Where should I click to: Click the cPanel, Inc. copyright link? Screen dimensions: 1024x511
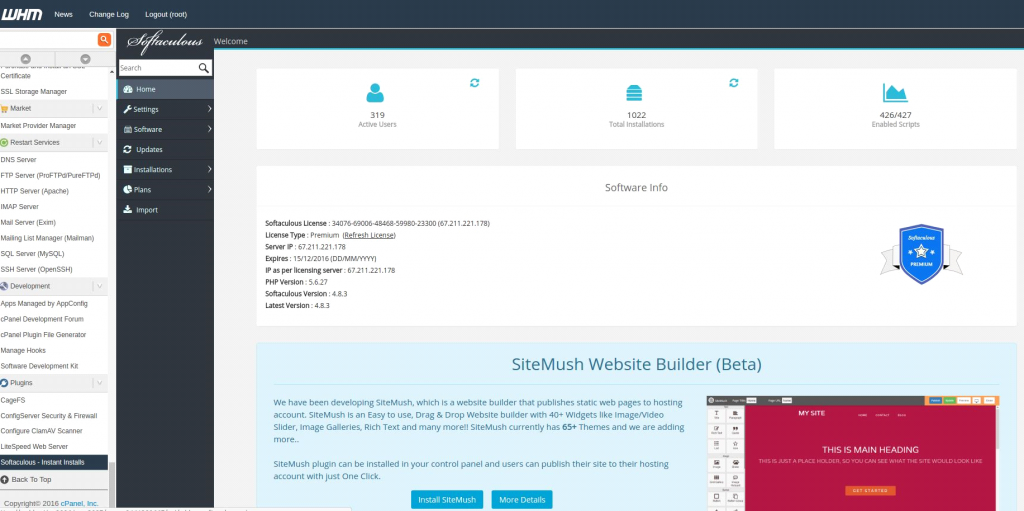click(79, 503)
